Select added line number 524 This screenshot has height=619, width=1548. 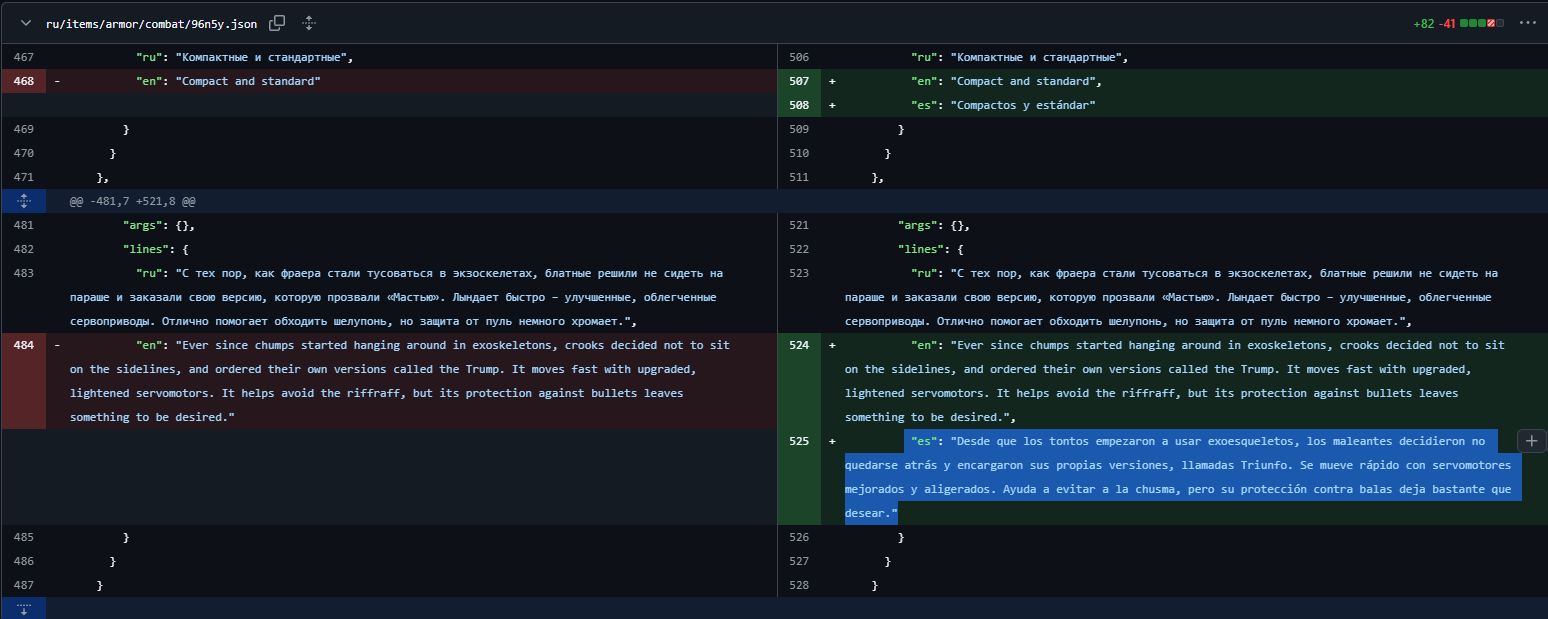[799, 345]
